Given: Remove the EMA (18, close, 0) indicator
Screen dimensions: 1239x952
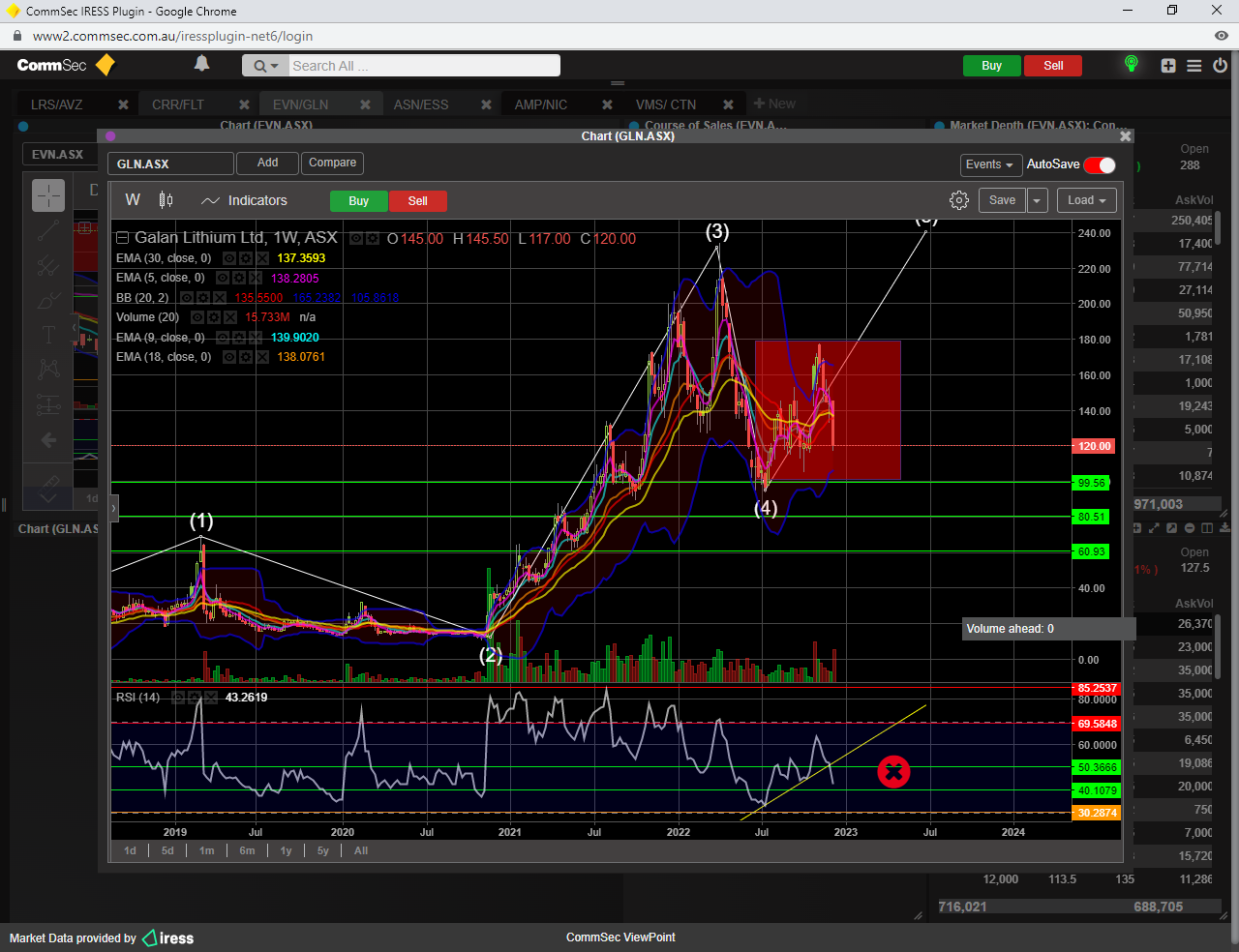Looking at the screenshot, I should tap(261, 357).
